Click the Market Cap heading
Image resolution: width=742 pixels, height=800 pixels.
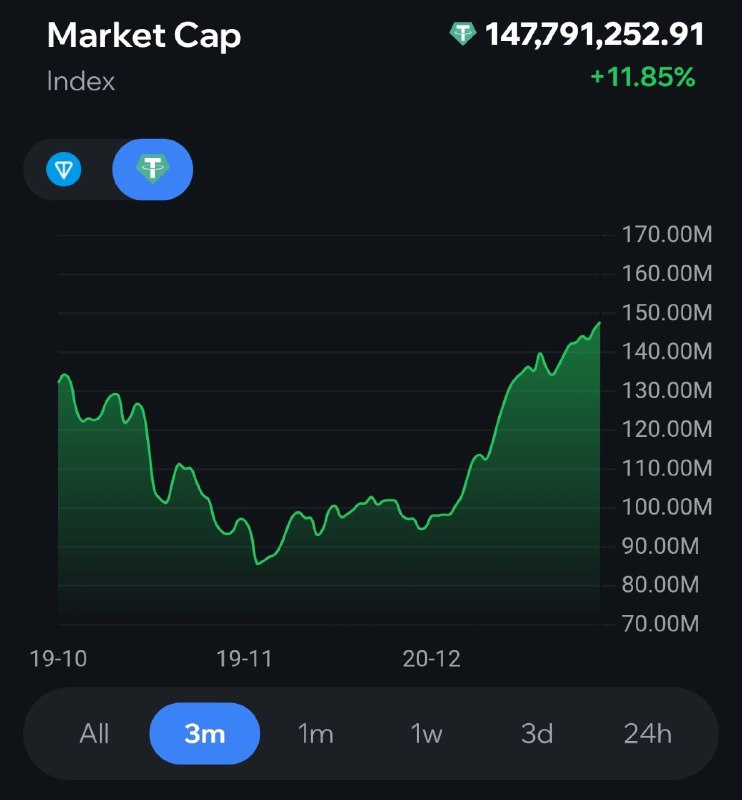[x=144, y=36]
